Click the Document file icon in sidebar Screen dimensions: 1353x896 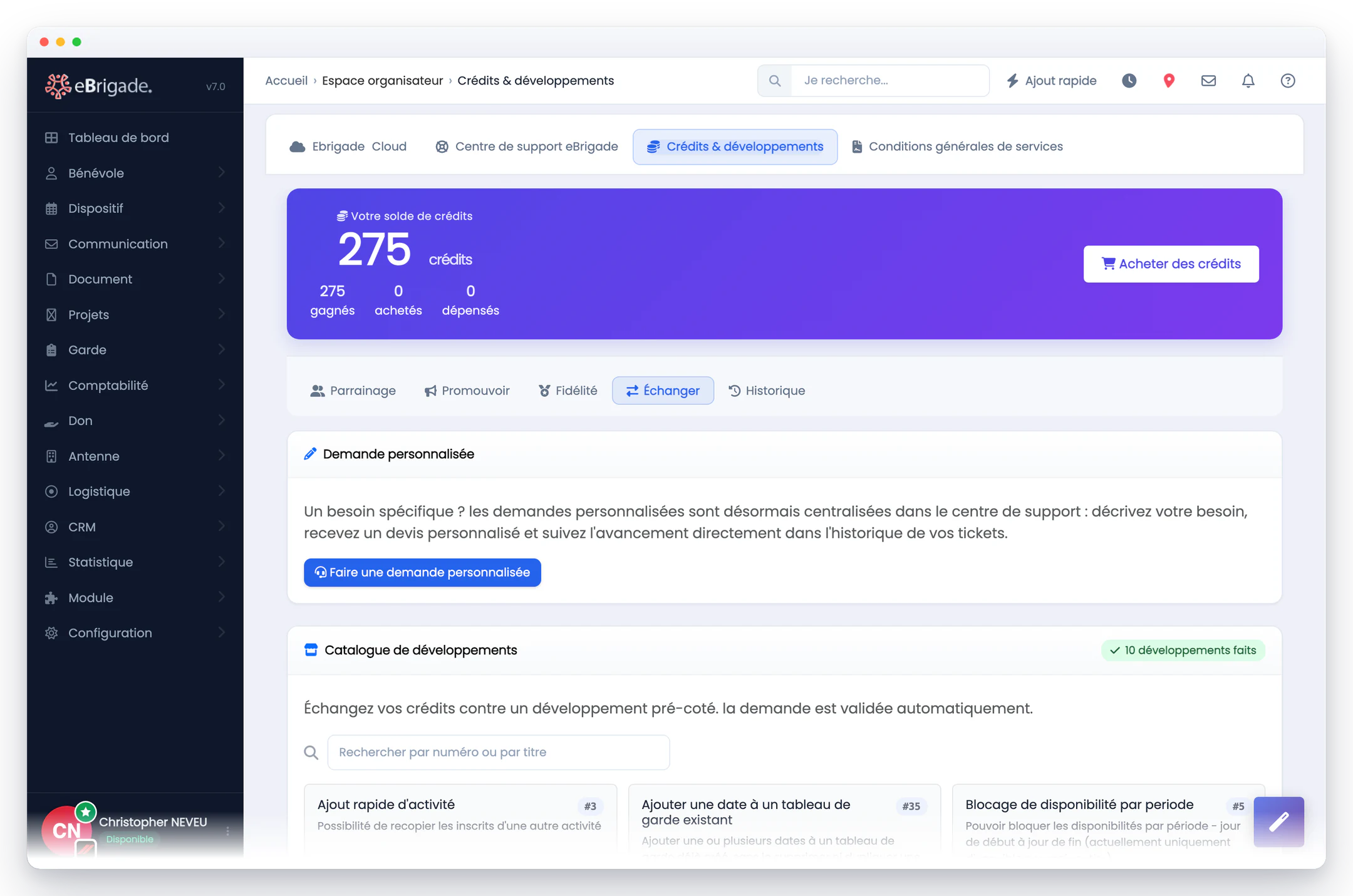[x=51, y=279]
